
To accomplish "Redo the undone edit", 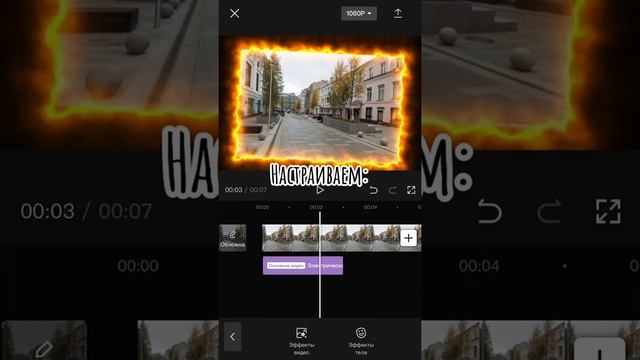I will click(392, 190).
